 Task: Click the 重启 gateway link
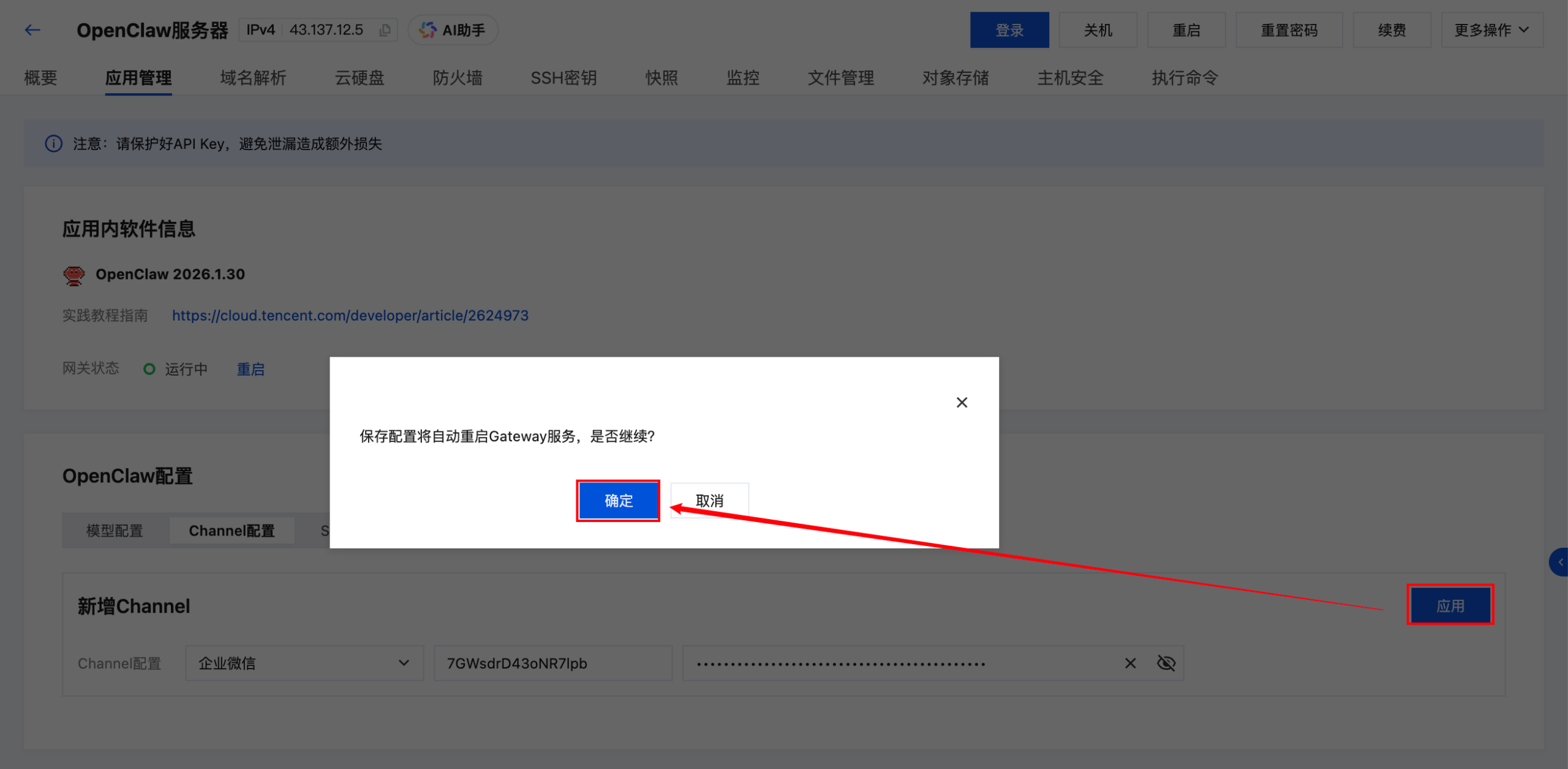click(251, 369)
